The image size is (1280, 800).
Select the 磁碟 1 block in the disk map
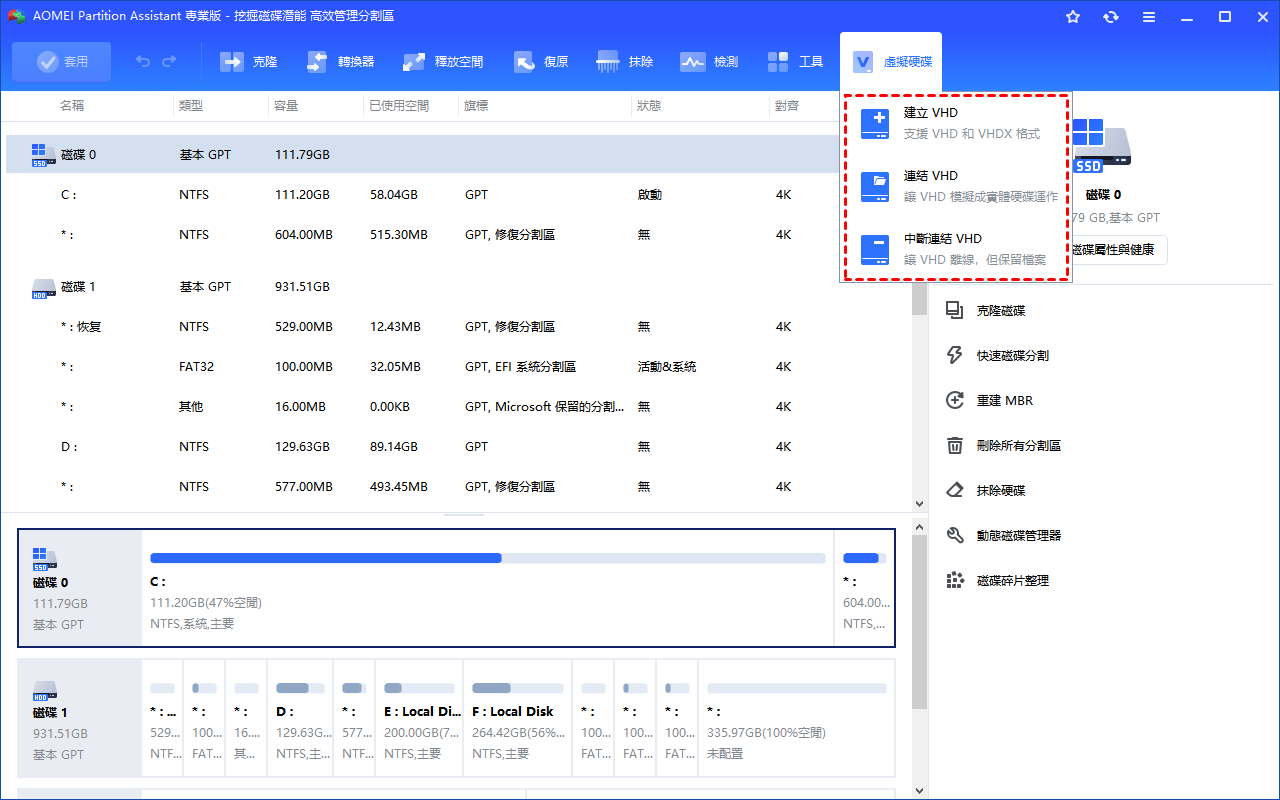coord(80,718)
